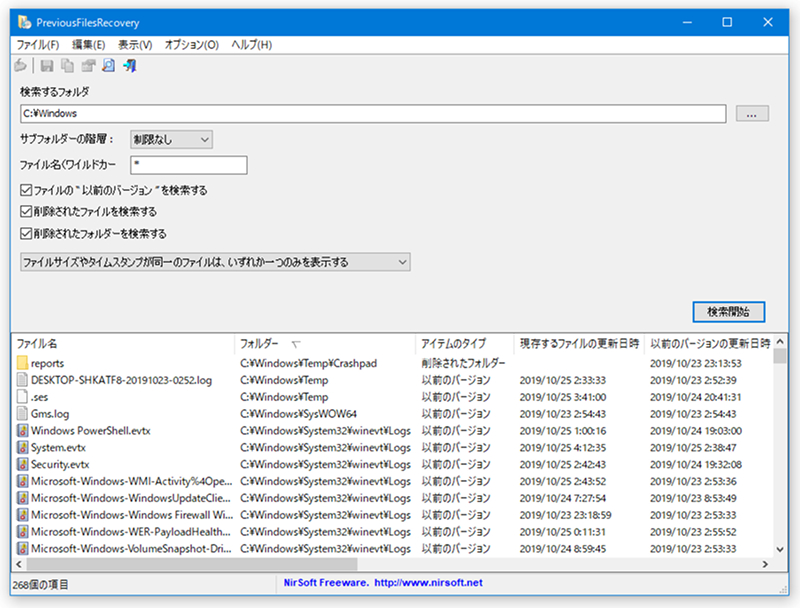
Task: Select the reports row name
Action: 47,363
